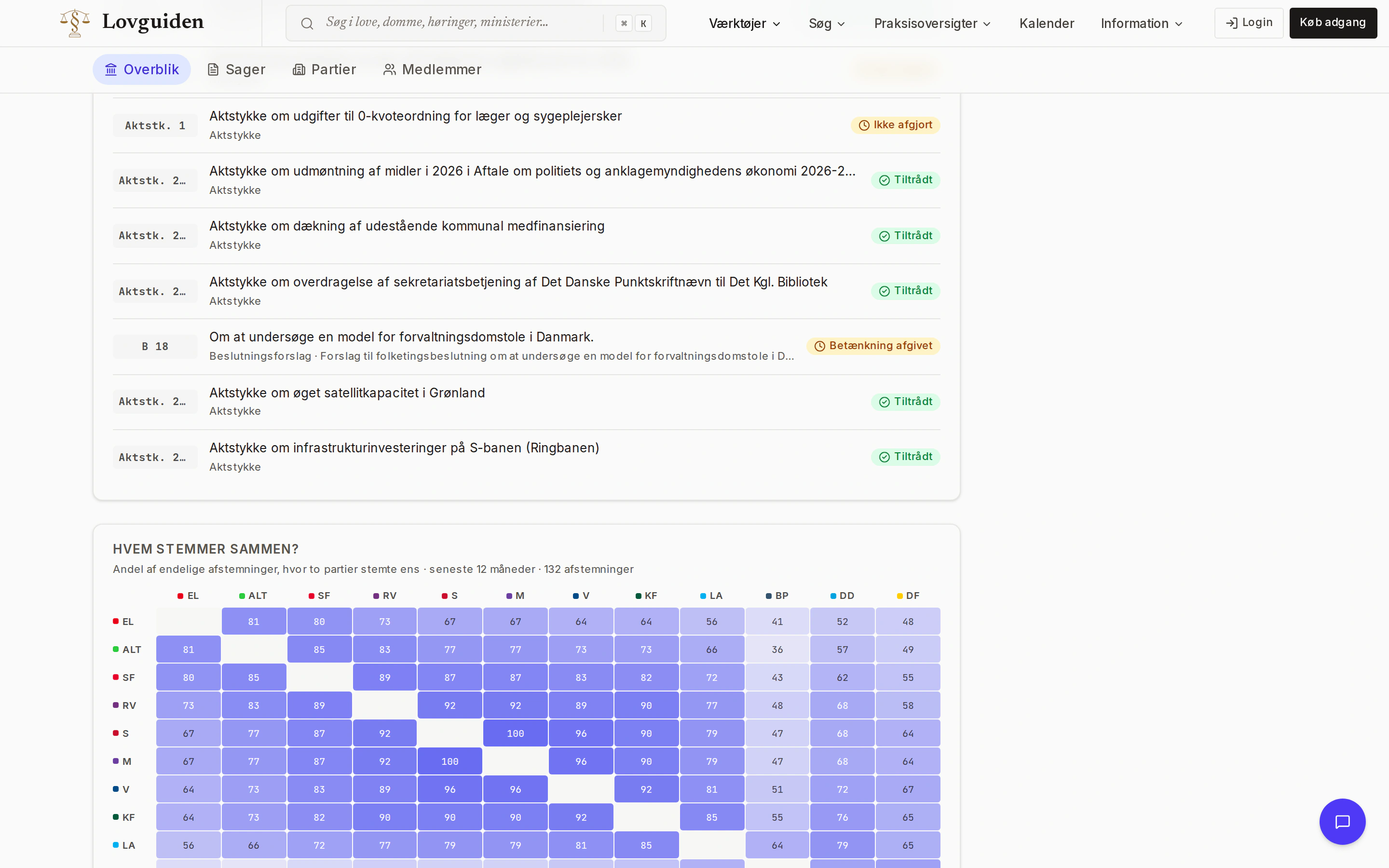The height and width of the screenshot is (868, 1389).
Task: Click checkmark icon on satellitkapacitet Tiltrådt badge
Action: pos(885,402)
